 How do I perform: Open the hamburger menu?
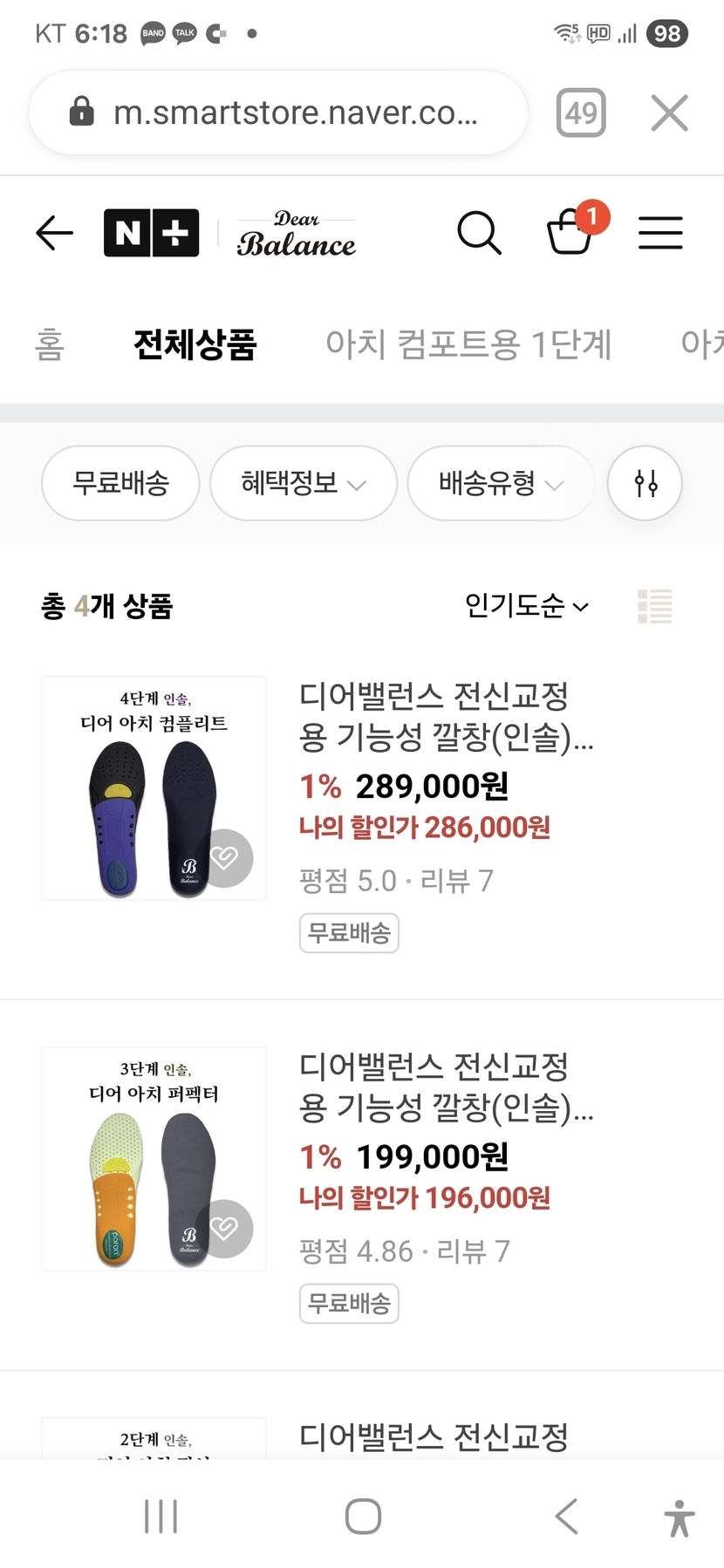tap(660, 234)
